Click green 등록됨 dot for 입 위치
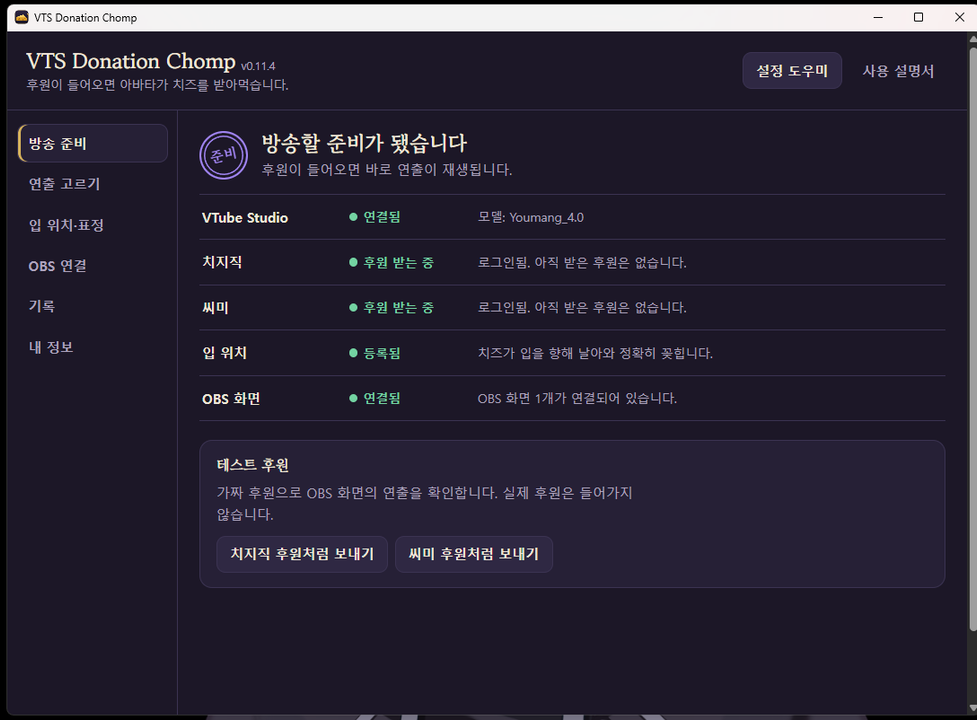The image size is (977, 720). 353,353
